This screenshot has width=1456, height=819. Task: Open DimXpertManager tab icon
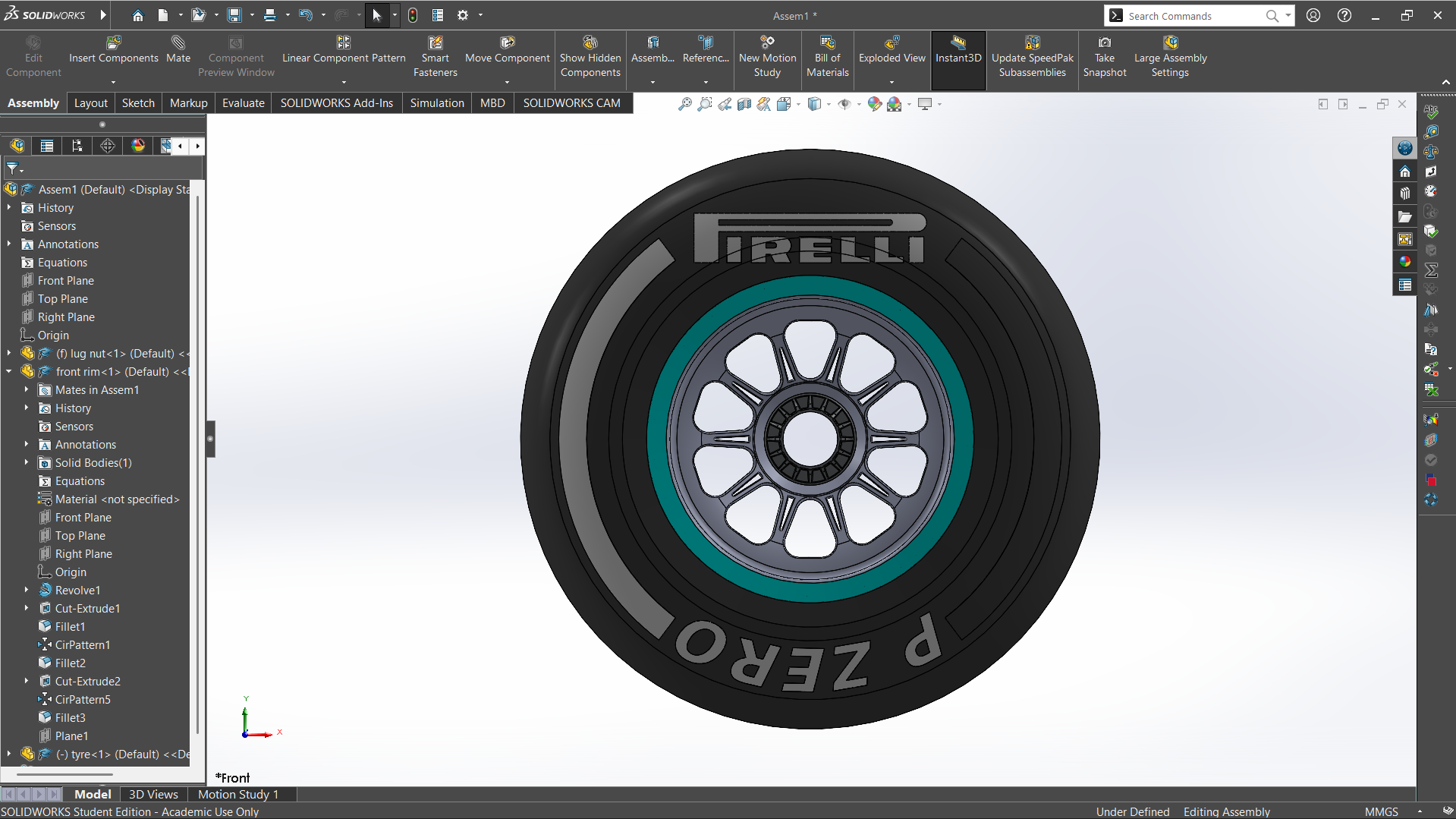pyautogui.click(x=108, y=146)
